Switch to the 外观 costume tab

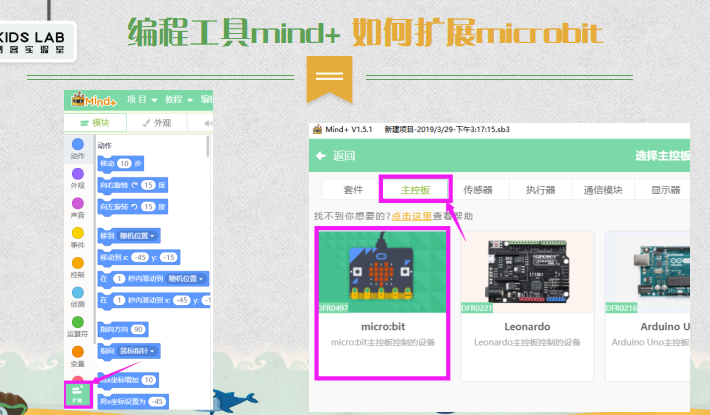157,123
